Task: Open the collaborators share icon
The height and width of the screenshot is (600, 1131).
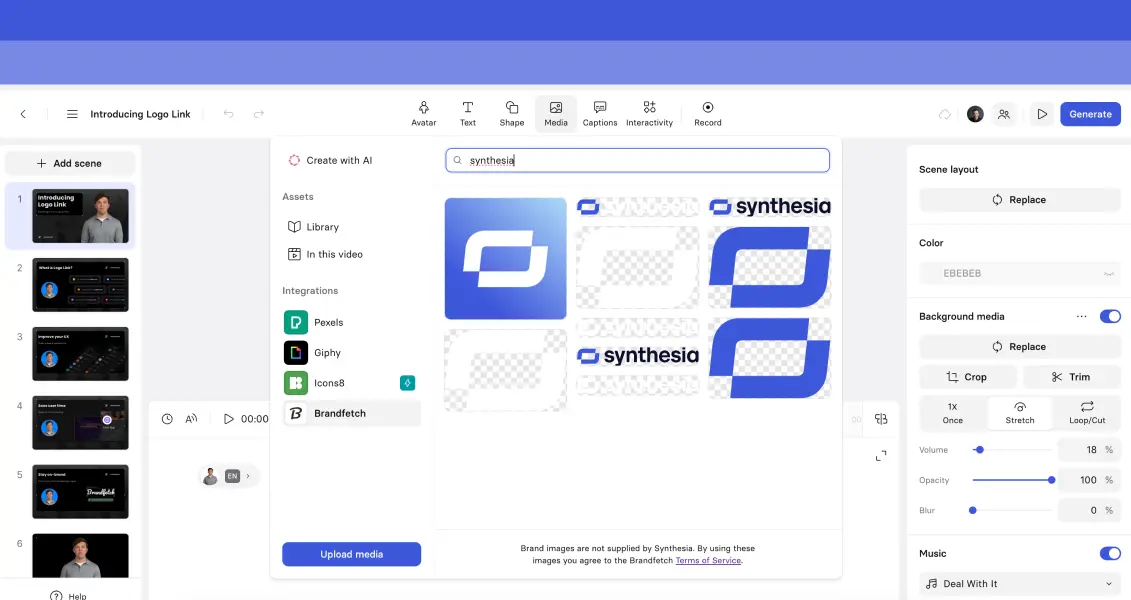Action: click(x=1004, y=114)
